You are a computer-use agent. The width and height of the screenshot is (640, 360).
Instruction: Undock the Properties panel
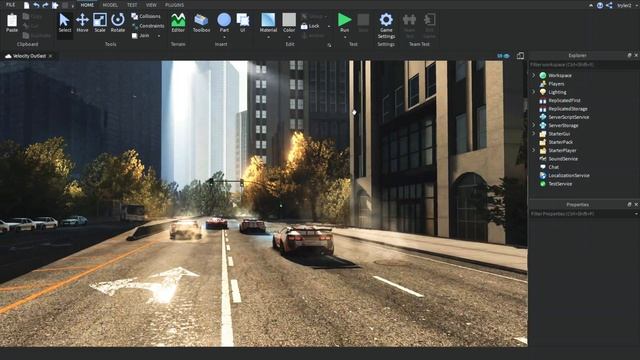(629, 204)
